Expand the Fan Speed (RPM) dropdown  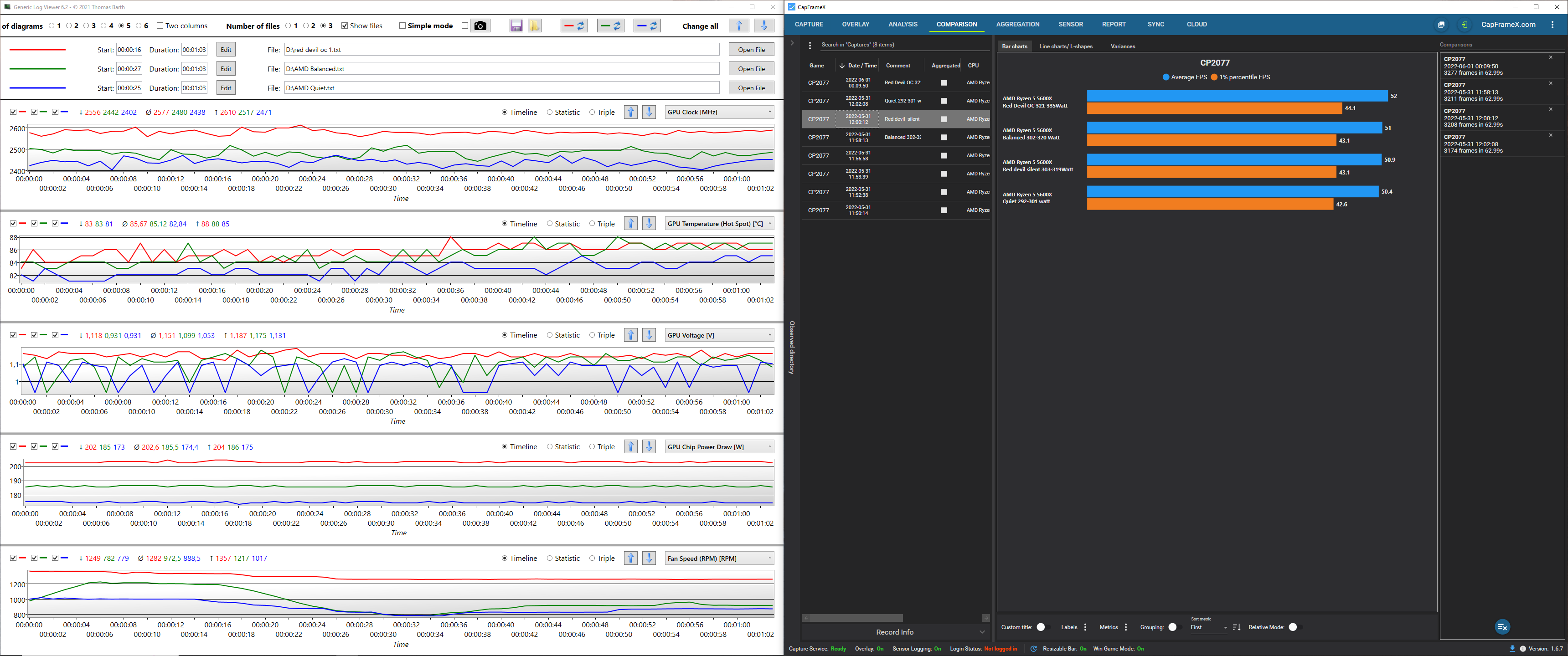[x=719, y=558]
